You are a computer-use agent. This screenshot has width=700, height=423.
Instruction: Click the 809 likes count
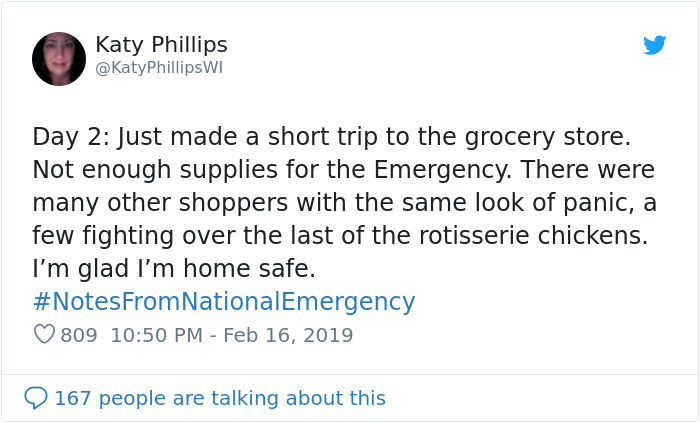79,335
